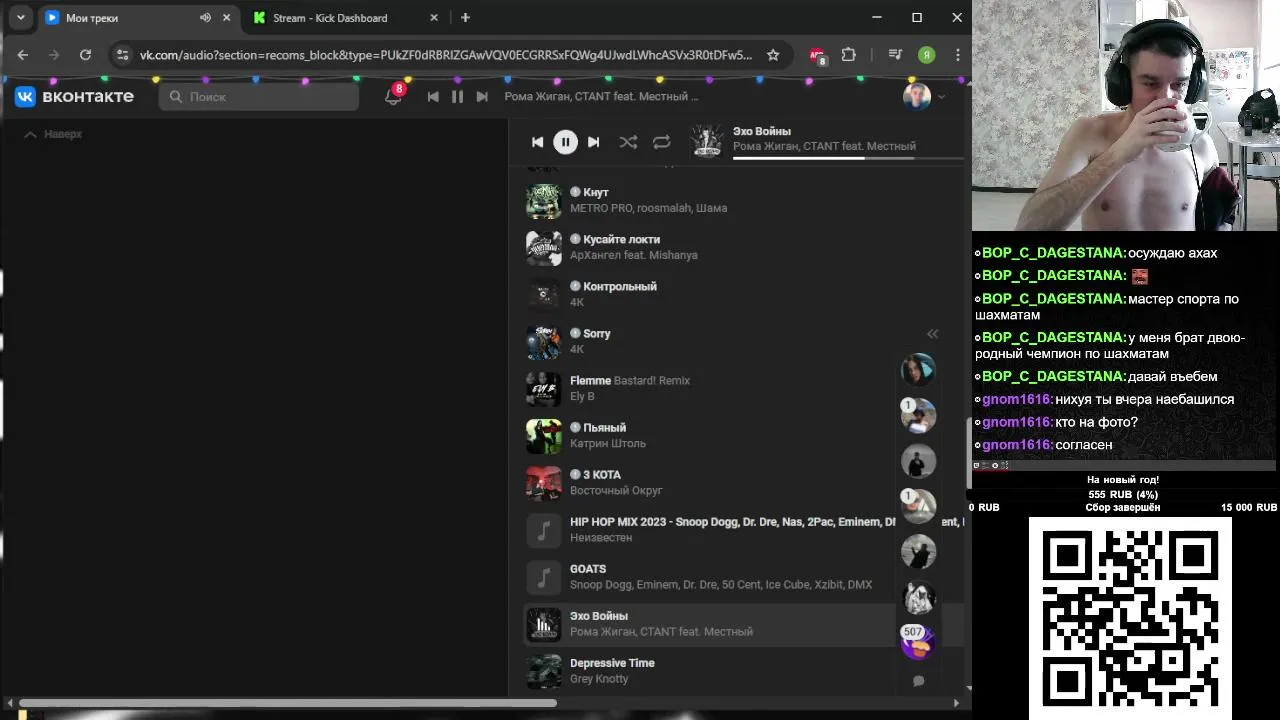Click the Наверх back-to-top button
Viewport: 1280px width, 720px height.
53,134
